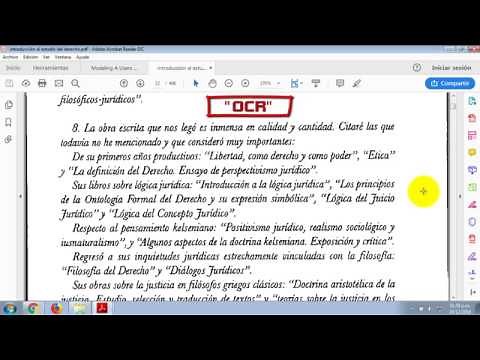Switch to the Inicio tab

coord(13,68)
